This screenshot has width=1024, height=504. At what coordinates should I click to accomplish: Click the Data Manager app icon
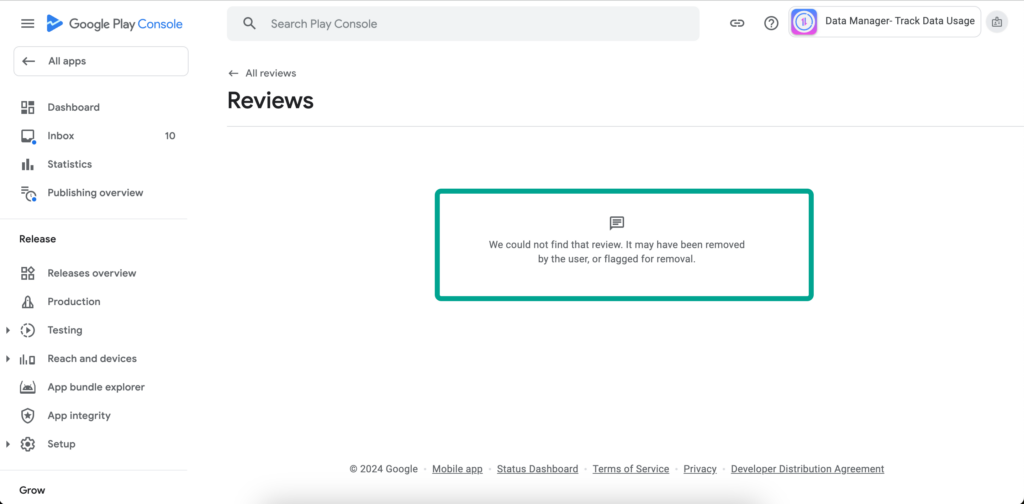click(x=804, y=22)
